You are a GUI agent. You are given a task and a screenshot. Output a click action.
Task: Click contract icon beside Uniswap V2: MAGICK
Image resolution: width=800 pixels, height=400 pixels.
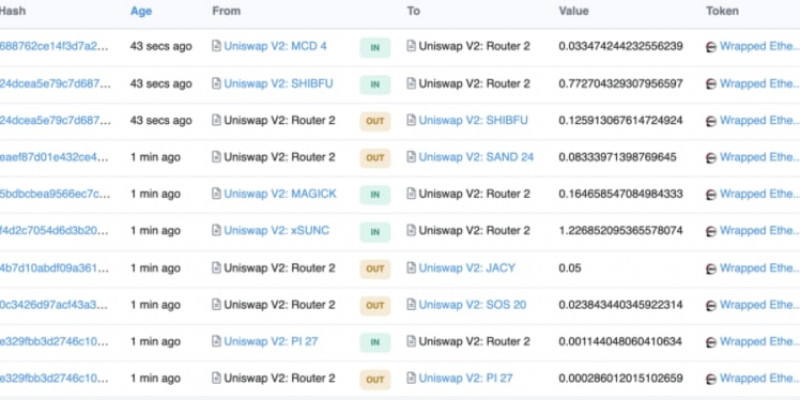pos(216,194)
